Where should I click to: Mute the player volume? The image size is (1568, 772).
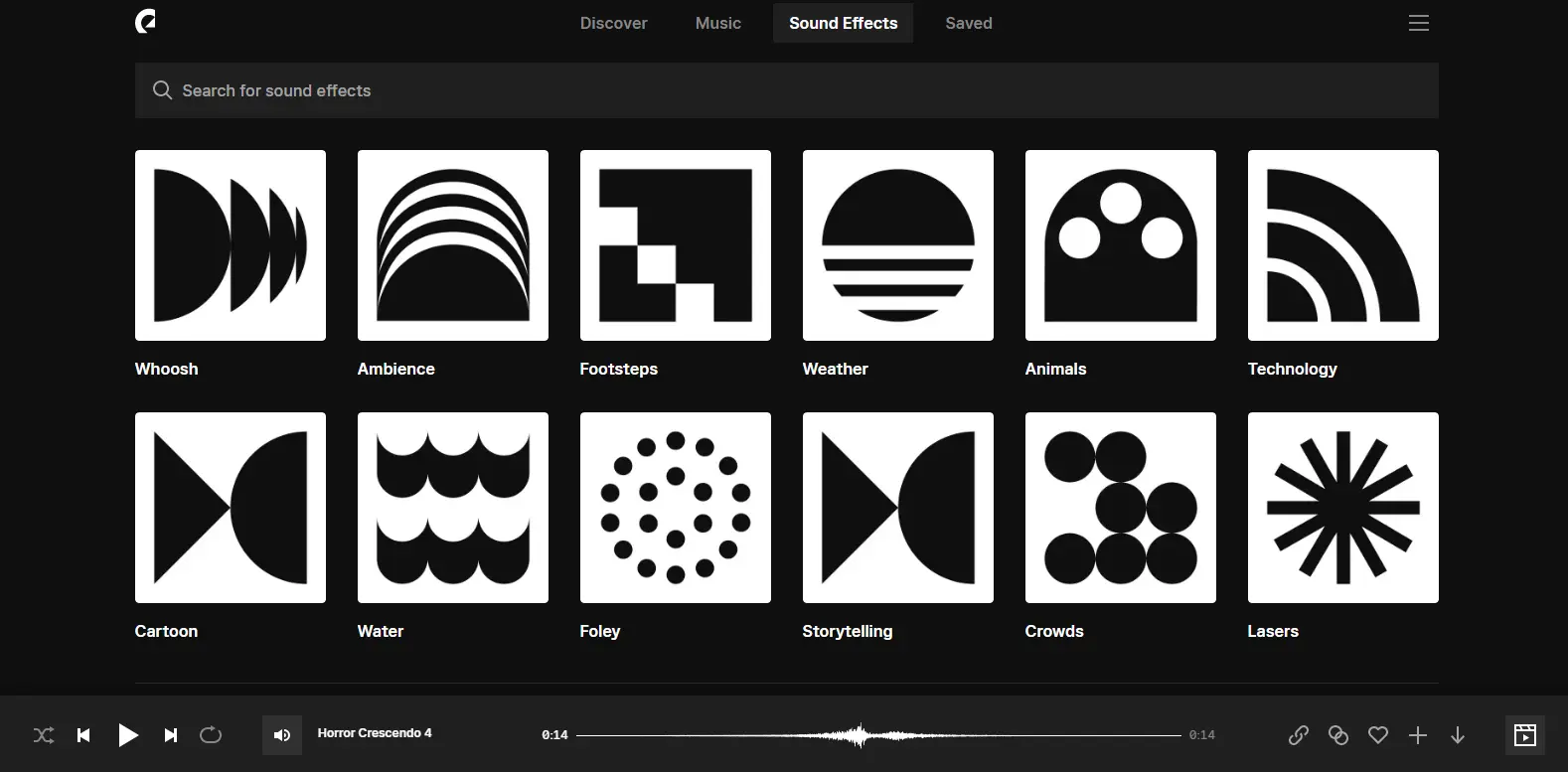click(282, 735)
